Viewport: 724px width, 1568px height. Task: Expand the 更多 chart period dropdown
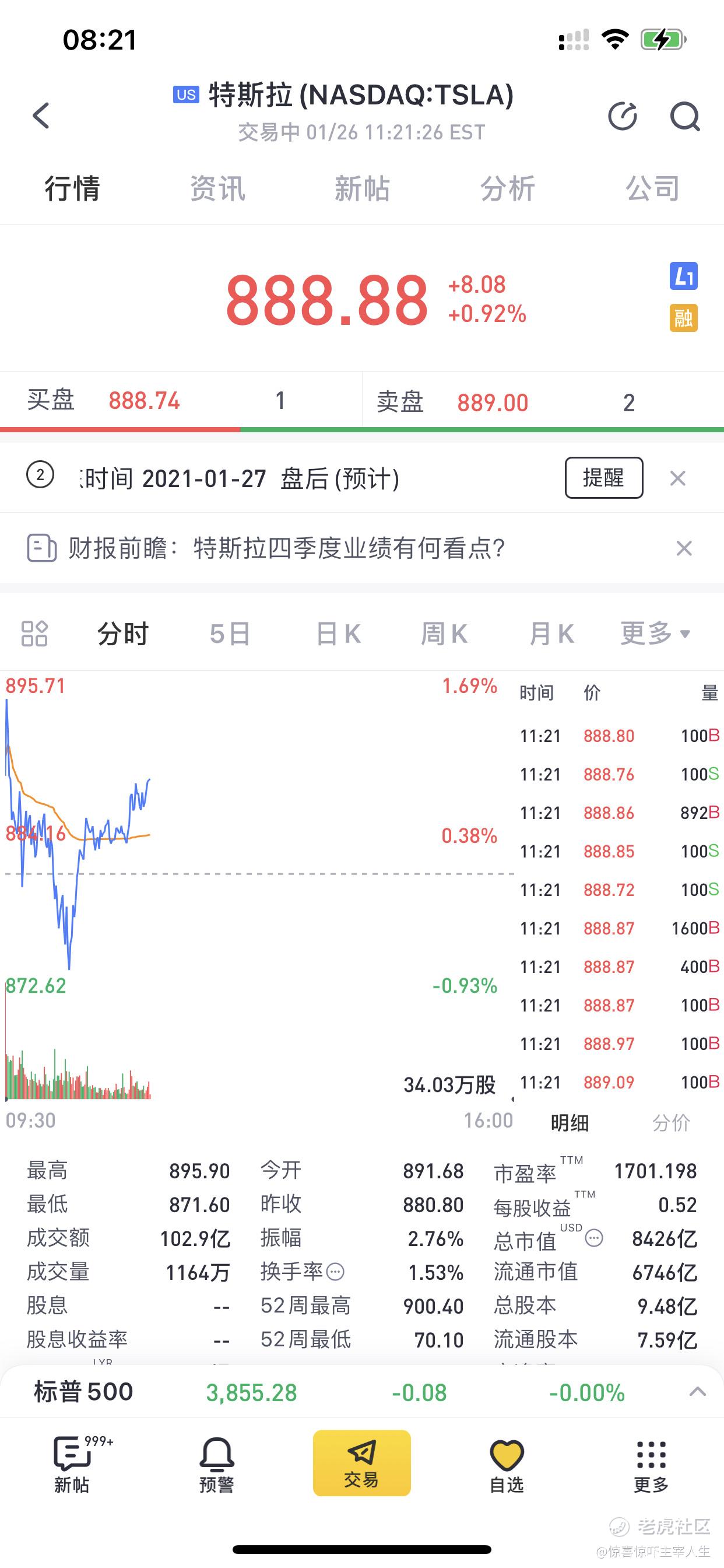point(655,633)
